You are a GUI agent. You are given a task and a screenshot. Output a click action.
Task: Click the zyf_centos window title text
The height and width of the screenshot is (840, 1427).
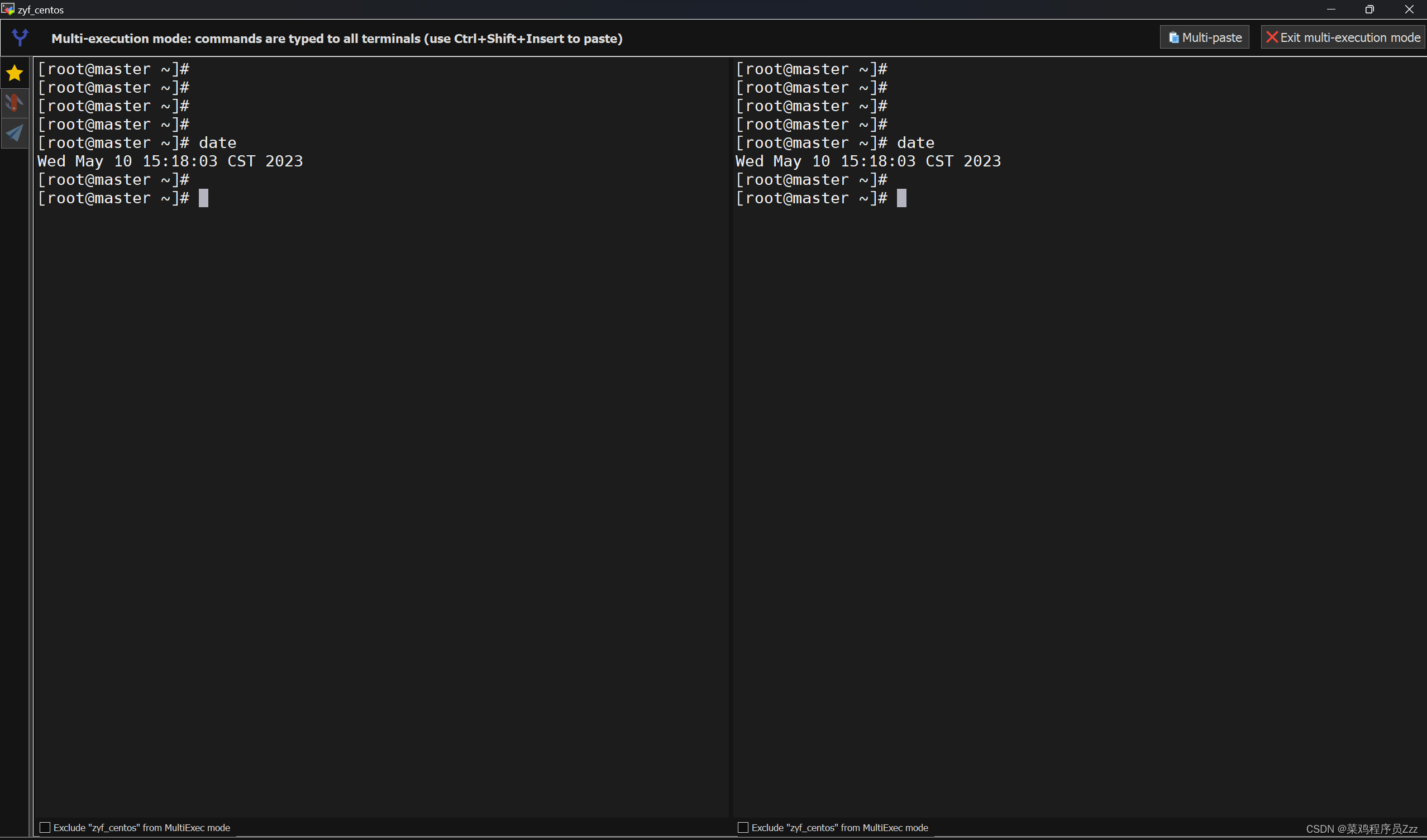coord(41,9)
